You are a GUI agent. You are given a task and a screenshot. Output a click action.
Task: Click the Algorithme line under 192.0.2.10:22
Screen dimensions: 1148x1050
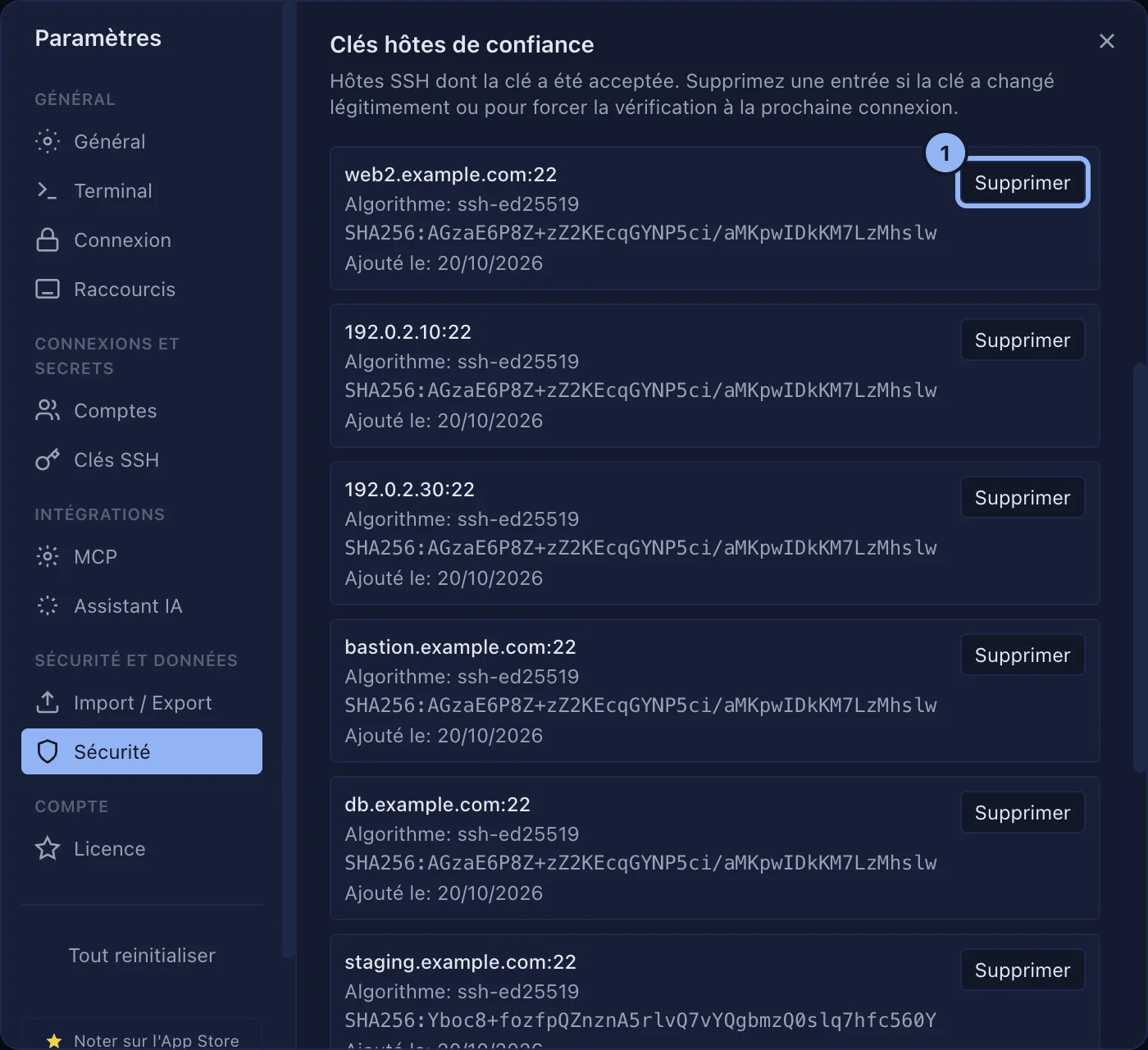click(462, 361)
